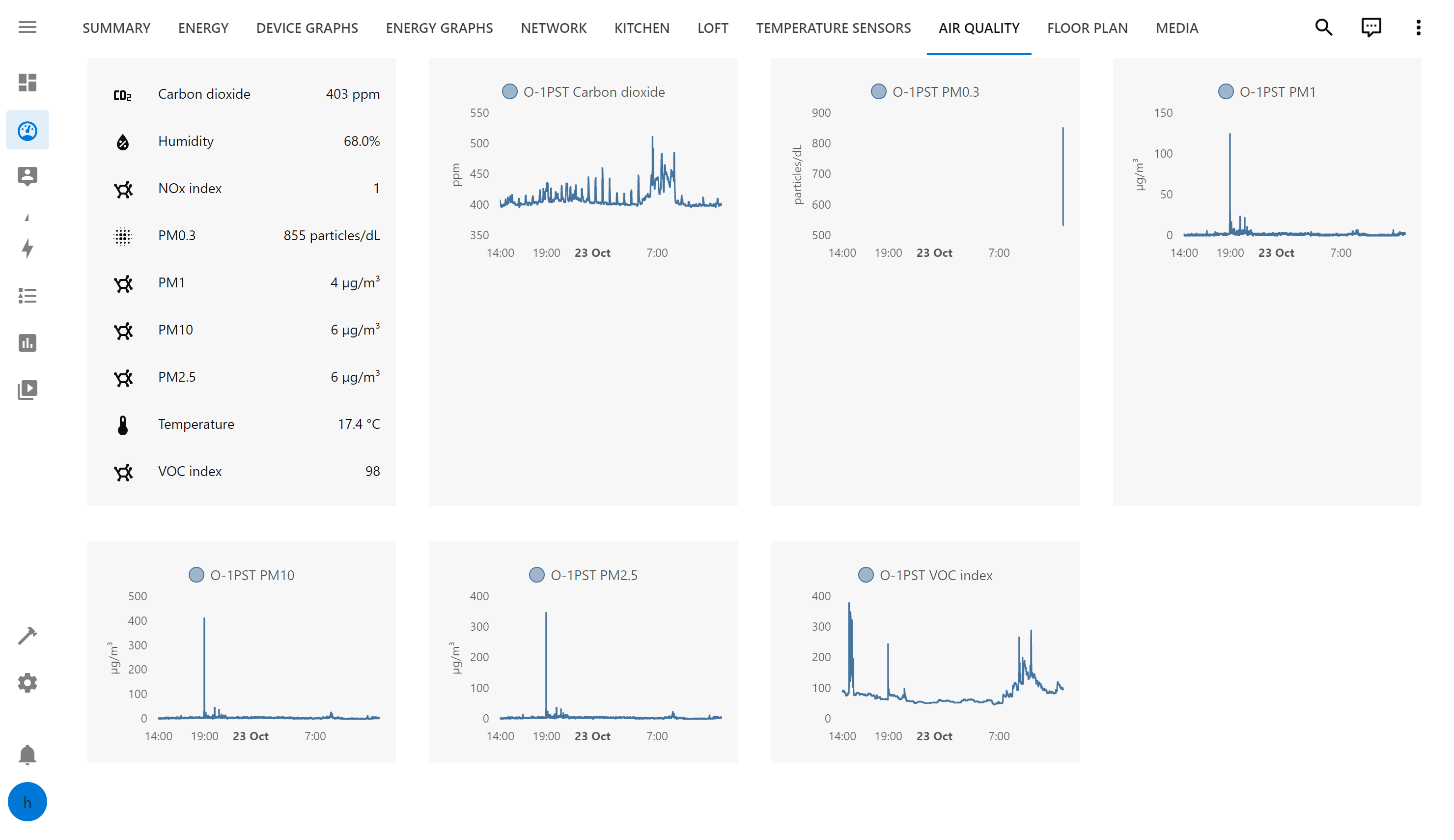Viewport: 1454px width, 840px height.
Task: Open the Media play sidebar icon
Action: (x=27, y=390)
